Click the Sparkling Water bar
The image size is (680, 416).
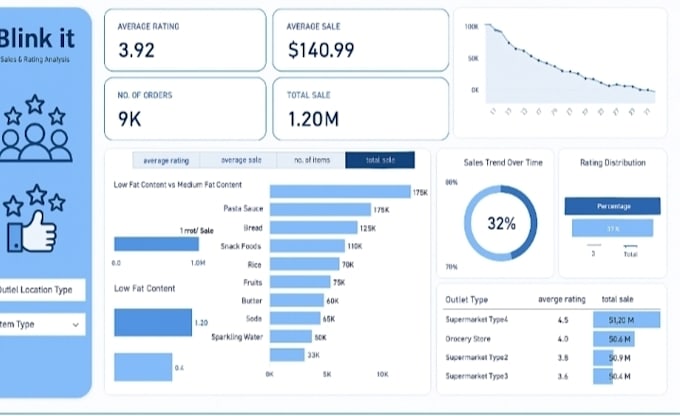click(291, 337)
